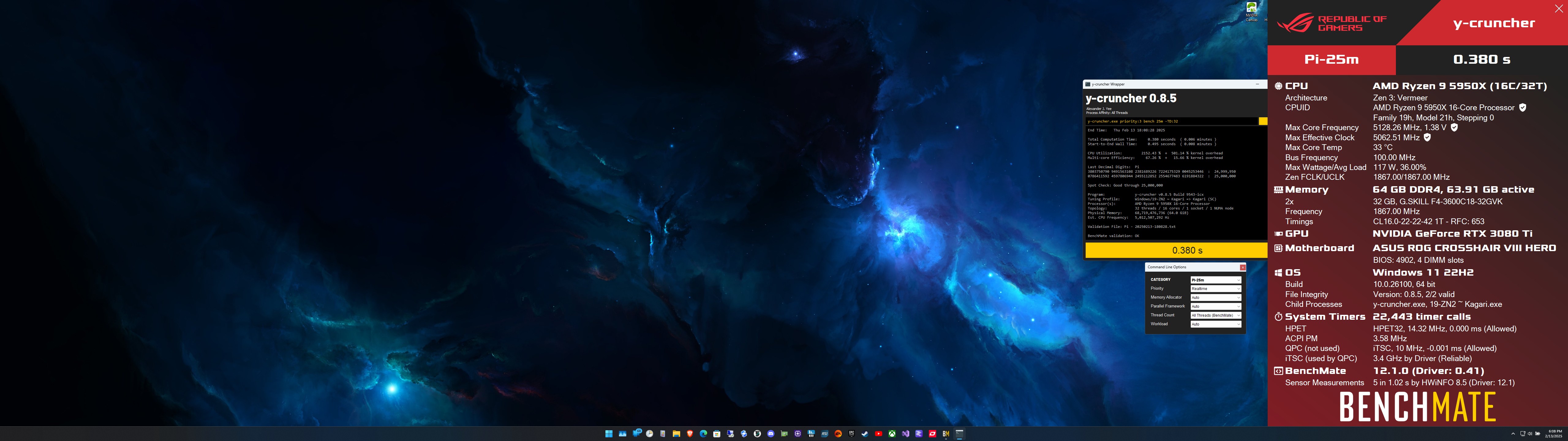Open YouTube taskbar icon
This screenshot has height=441, width=1568.
(x=878, y=434)
